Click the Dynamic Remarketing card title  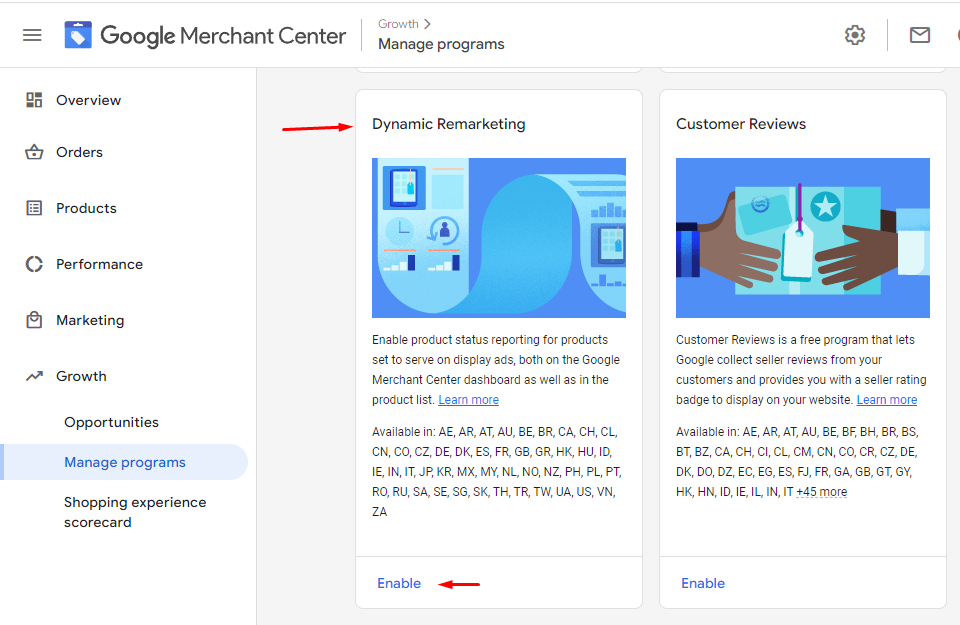[449, 124]
